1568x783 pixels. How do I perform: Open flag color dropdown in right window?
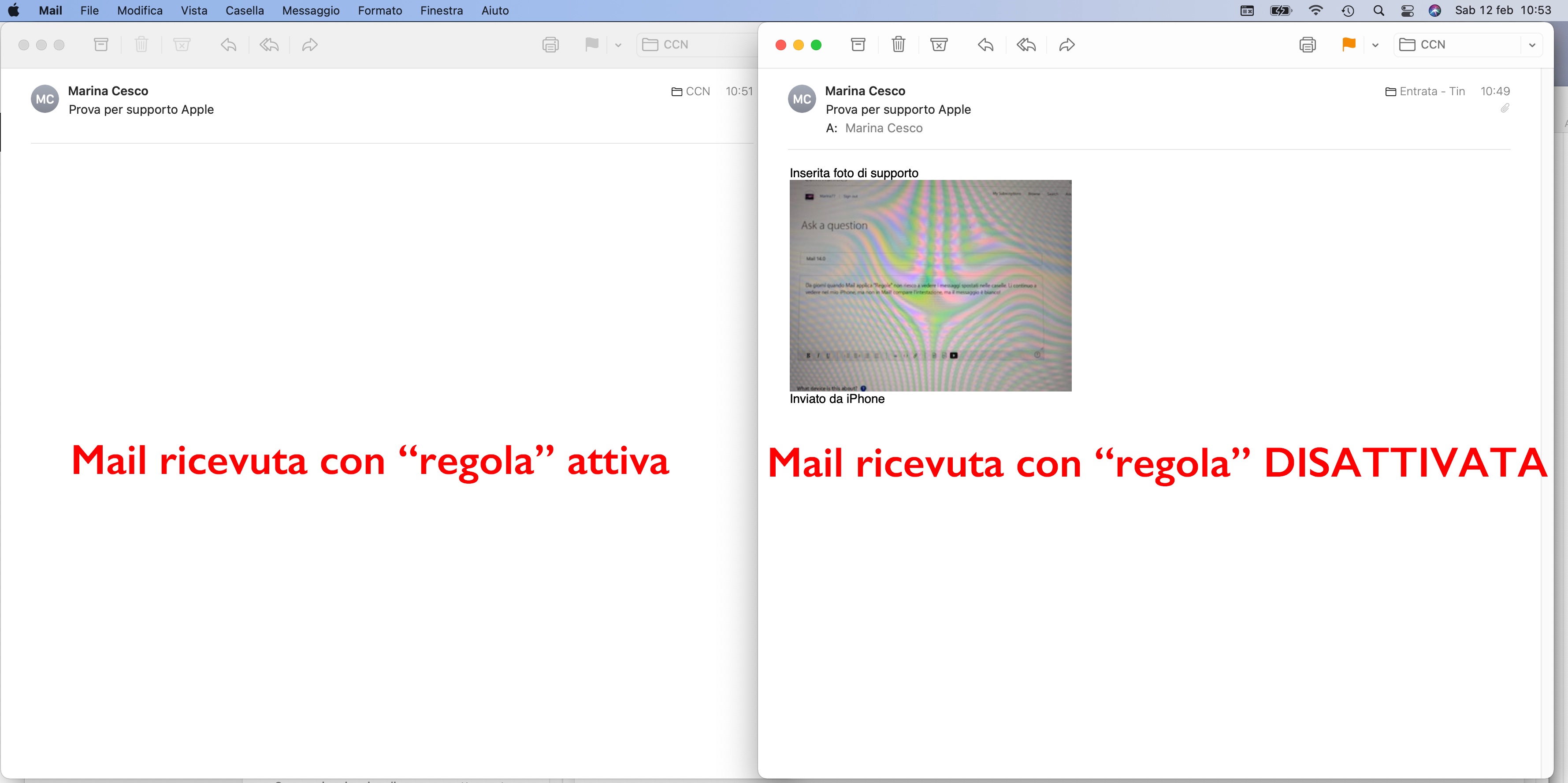[1375, 45]
